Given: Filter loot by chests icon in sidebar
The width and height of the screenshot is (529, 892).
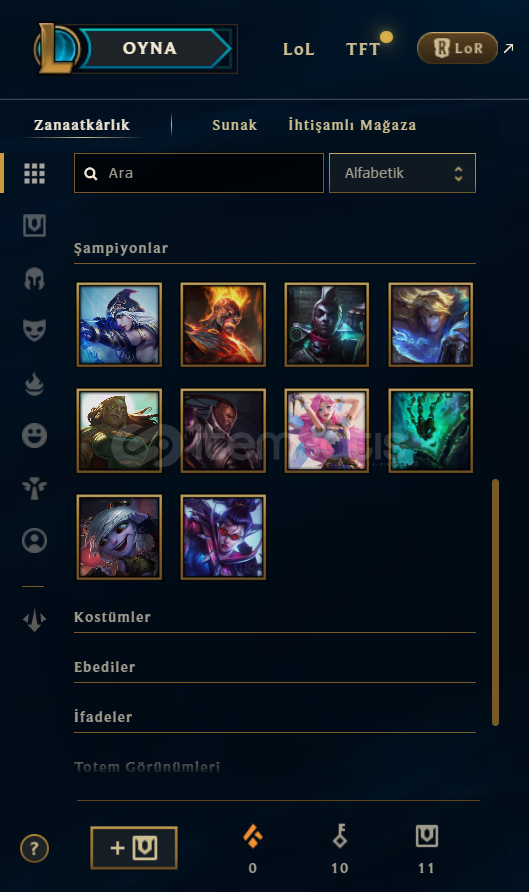Looking at the screenshot, I should pos(34,225).
